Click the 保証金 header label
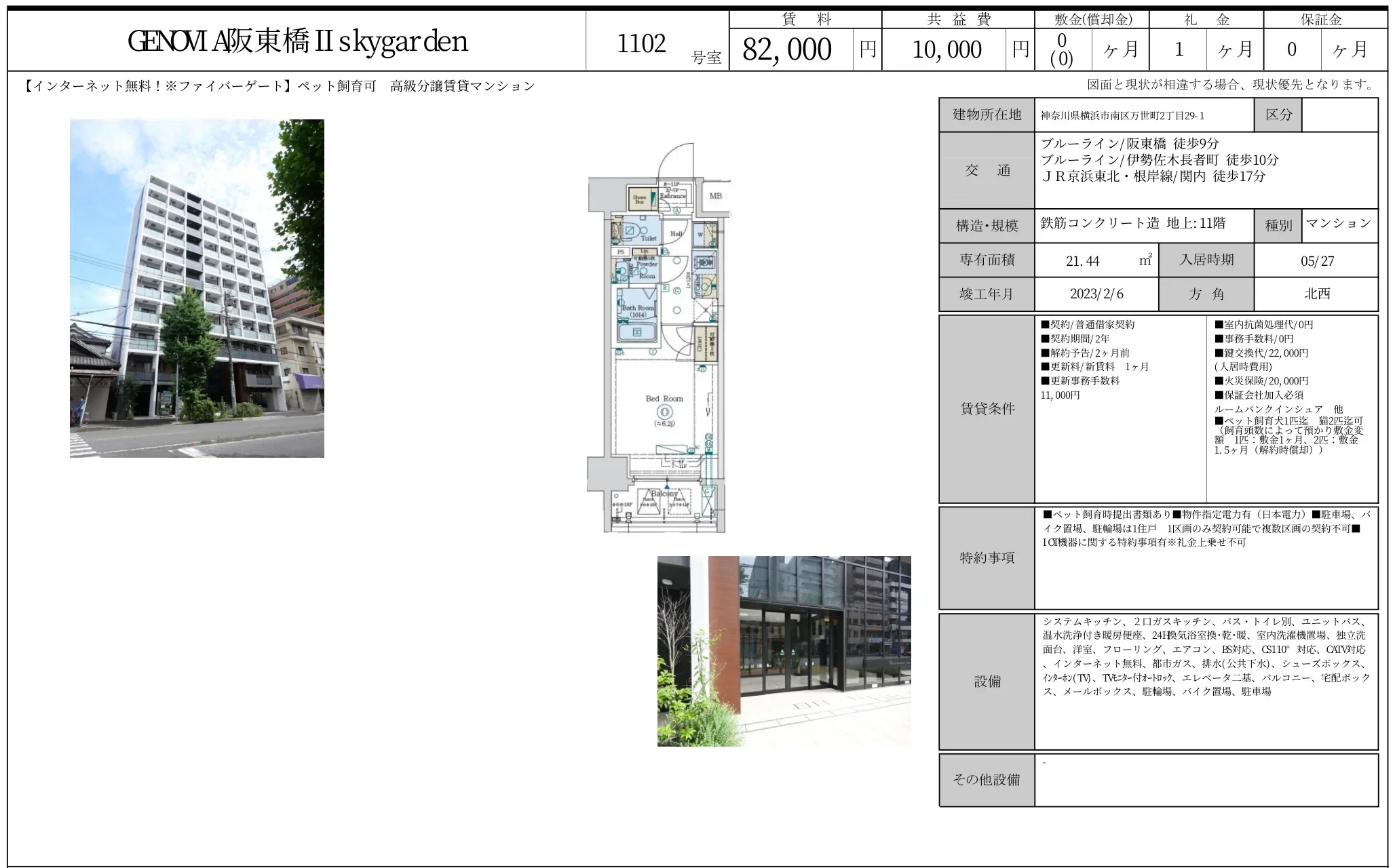 pos(1321,20)
